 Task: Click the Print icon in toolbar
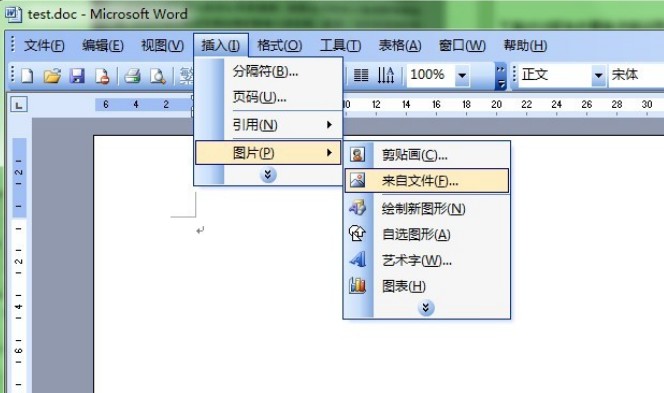[133, 76]
